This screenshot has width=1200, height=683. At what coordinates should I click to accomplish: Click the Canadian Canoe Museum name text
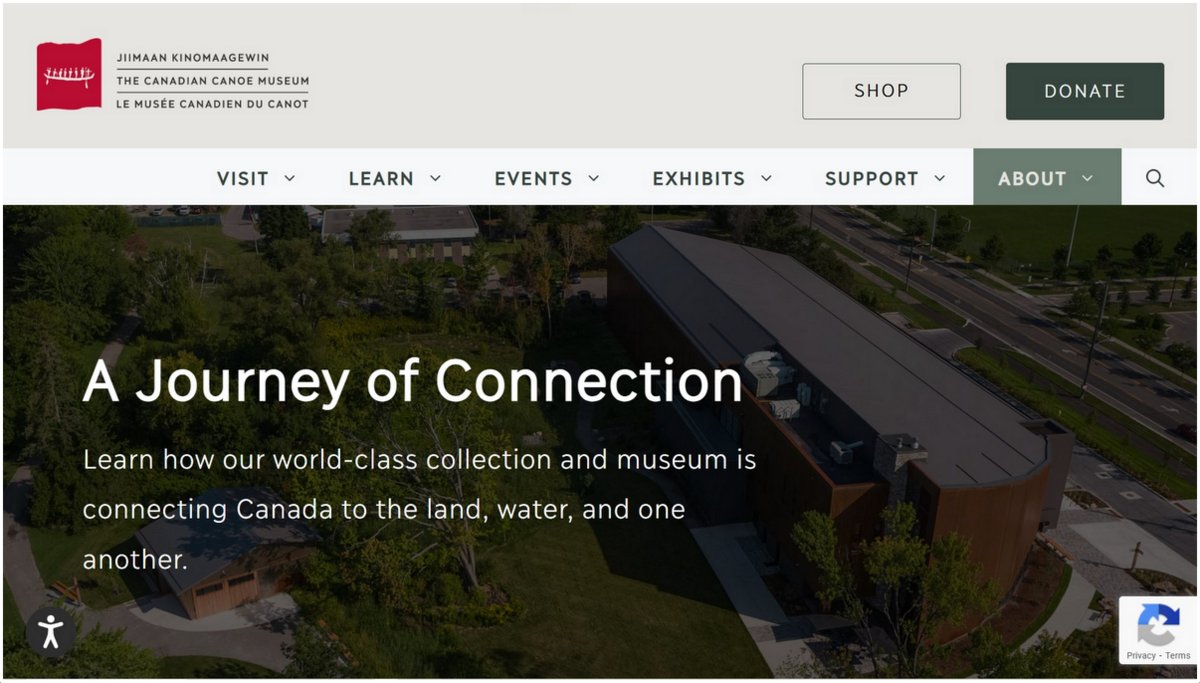(x=212, y=81)
